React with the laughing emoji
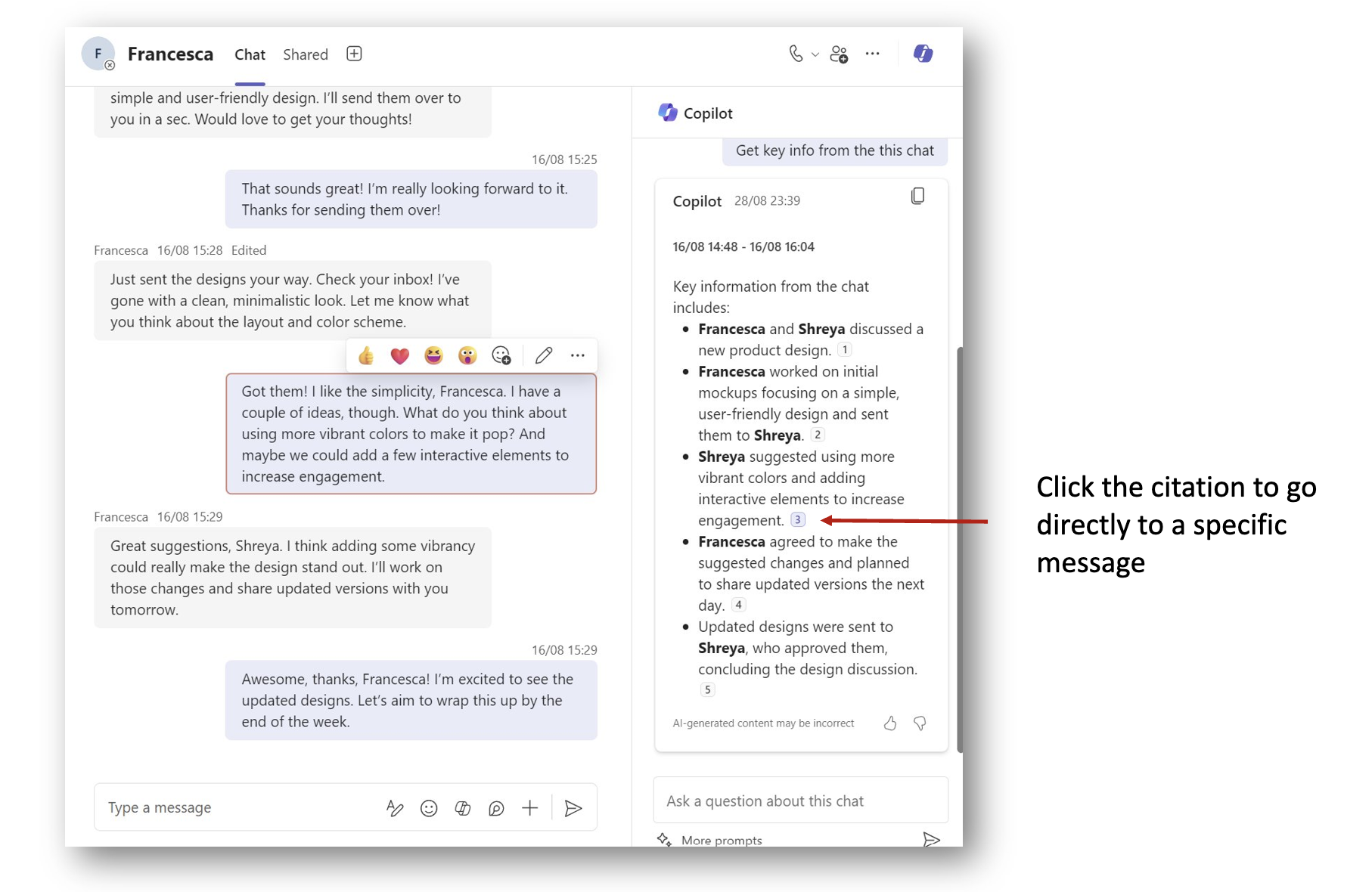The image size is (1372, 892). pos(433,355)
